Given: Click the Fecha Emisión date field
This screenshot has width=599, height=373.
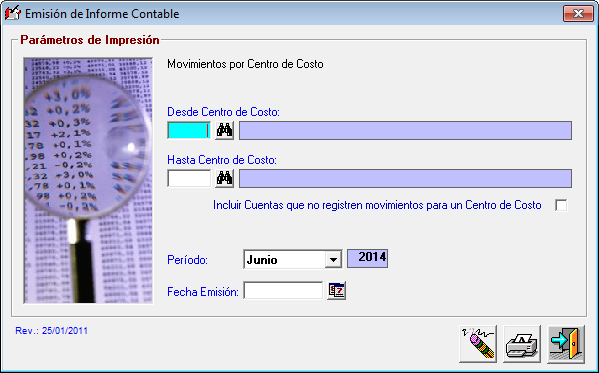Looking at the screenshot, I should (283, 291).
